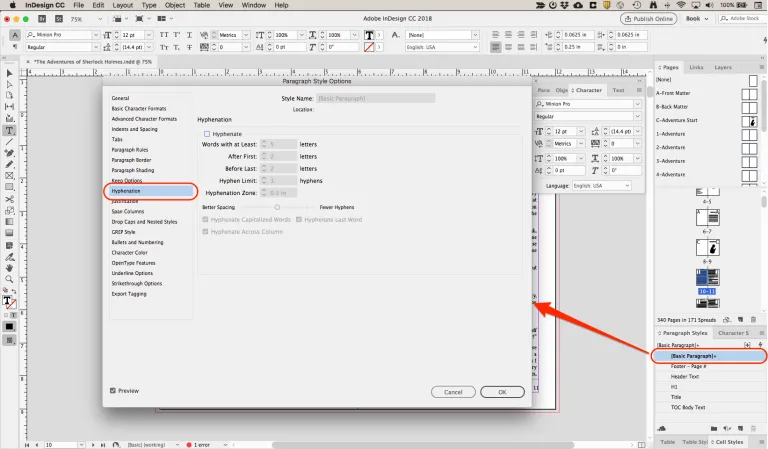Select the Hand tool

pyautogui.click(x=9, y=268)
